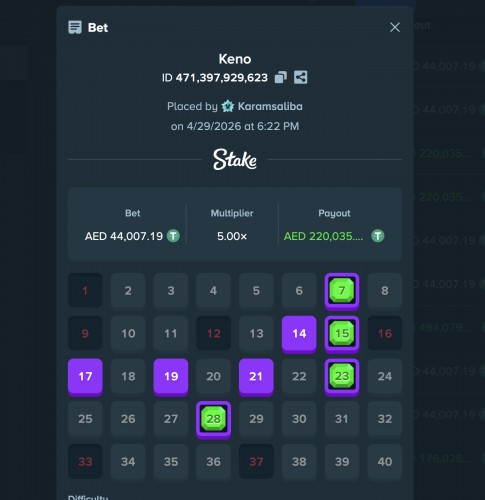Image resolution: width=485 pixels, height=500 pixels.
Task: Click the red number 33 tile
Action: 85,462
